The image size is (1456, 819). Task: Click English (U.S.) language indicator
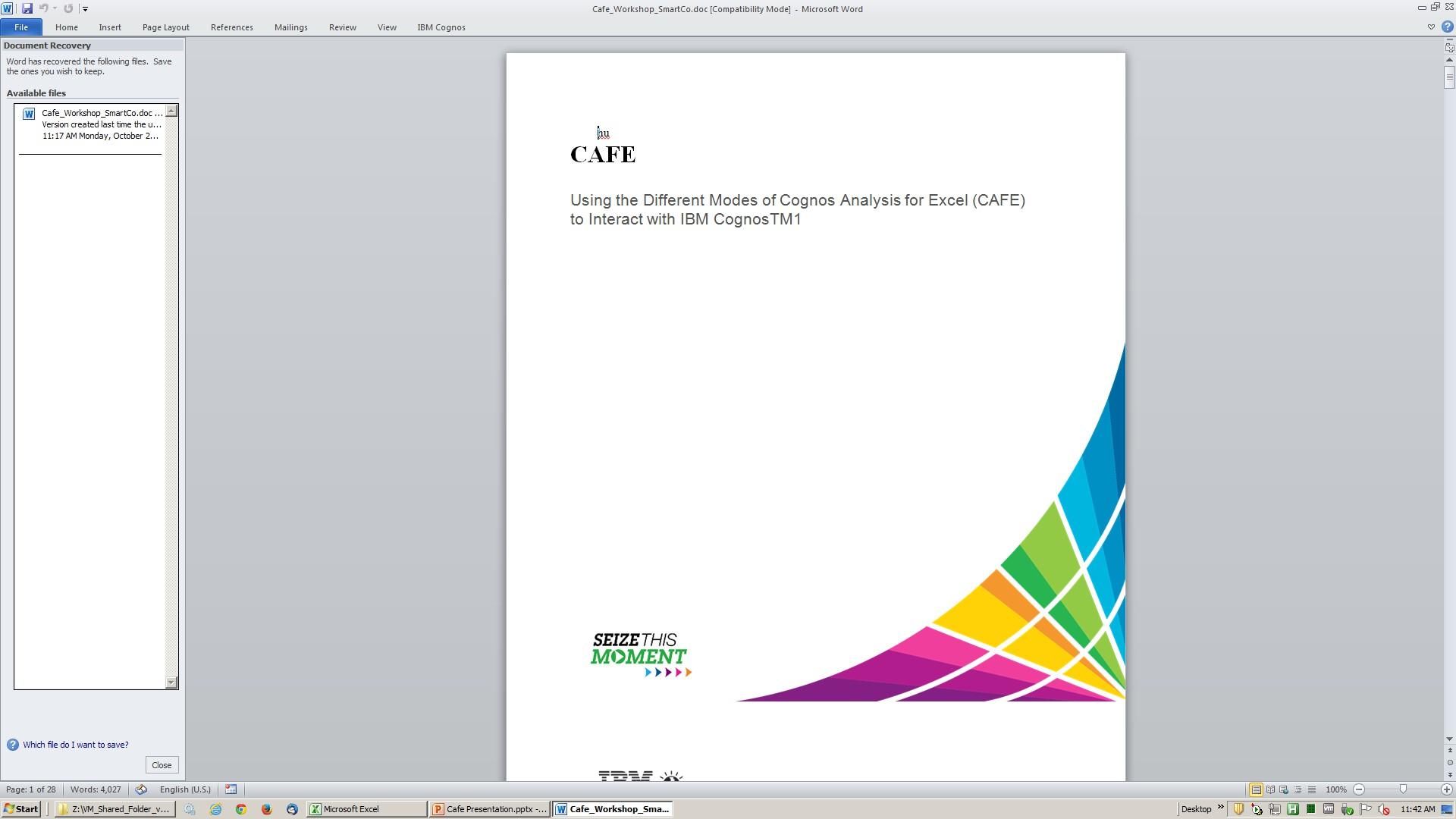pos(185,789)
